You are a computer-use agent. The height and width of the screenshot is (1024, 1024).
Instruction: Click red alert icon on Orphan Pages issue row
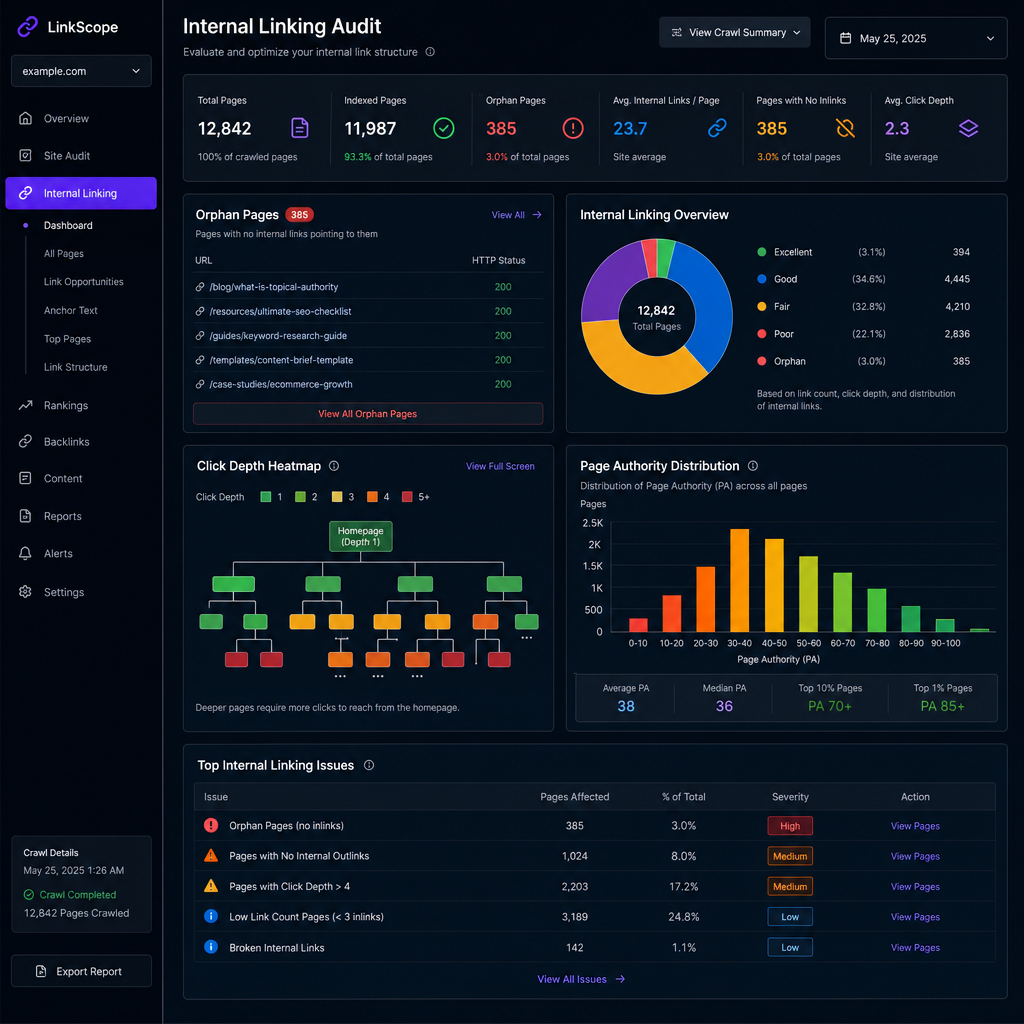[211, 825]
